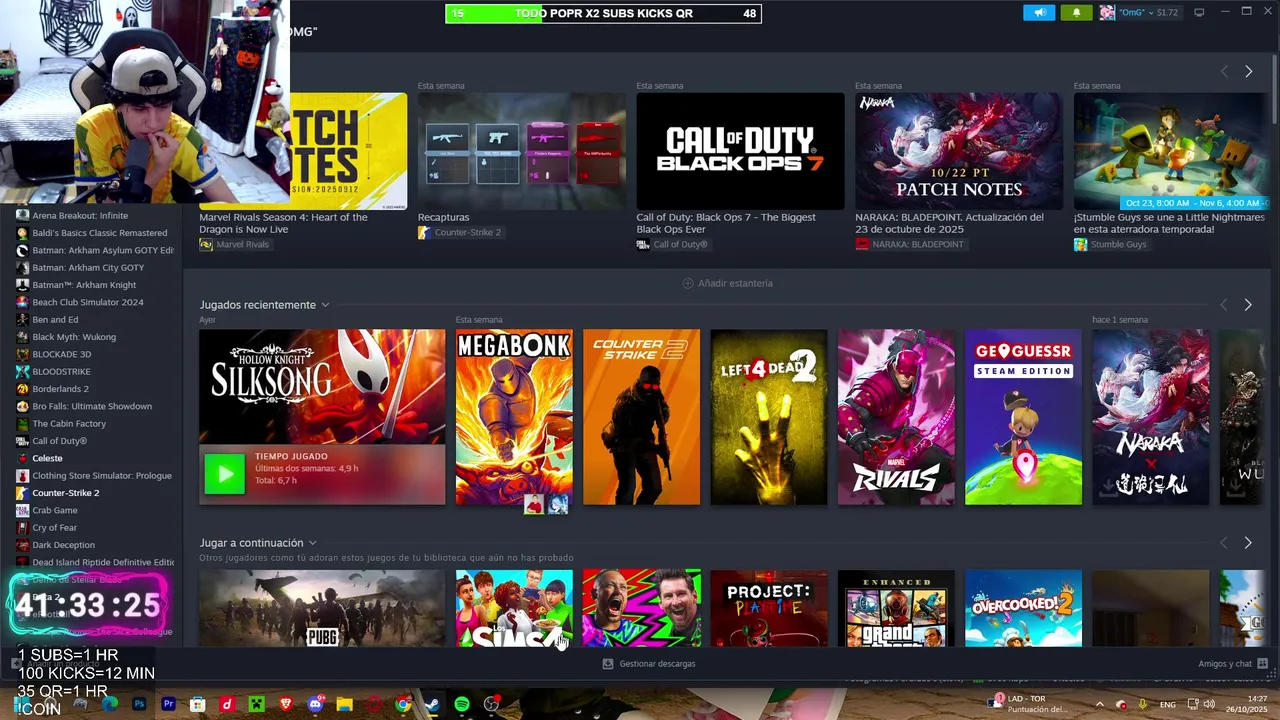The image size is (1280, 720).
Task: Select the Left 4 Dead 2 cover
Action: pyautogui.click(x=769, y=417)
